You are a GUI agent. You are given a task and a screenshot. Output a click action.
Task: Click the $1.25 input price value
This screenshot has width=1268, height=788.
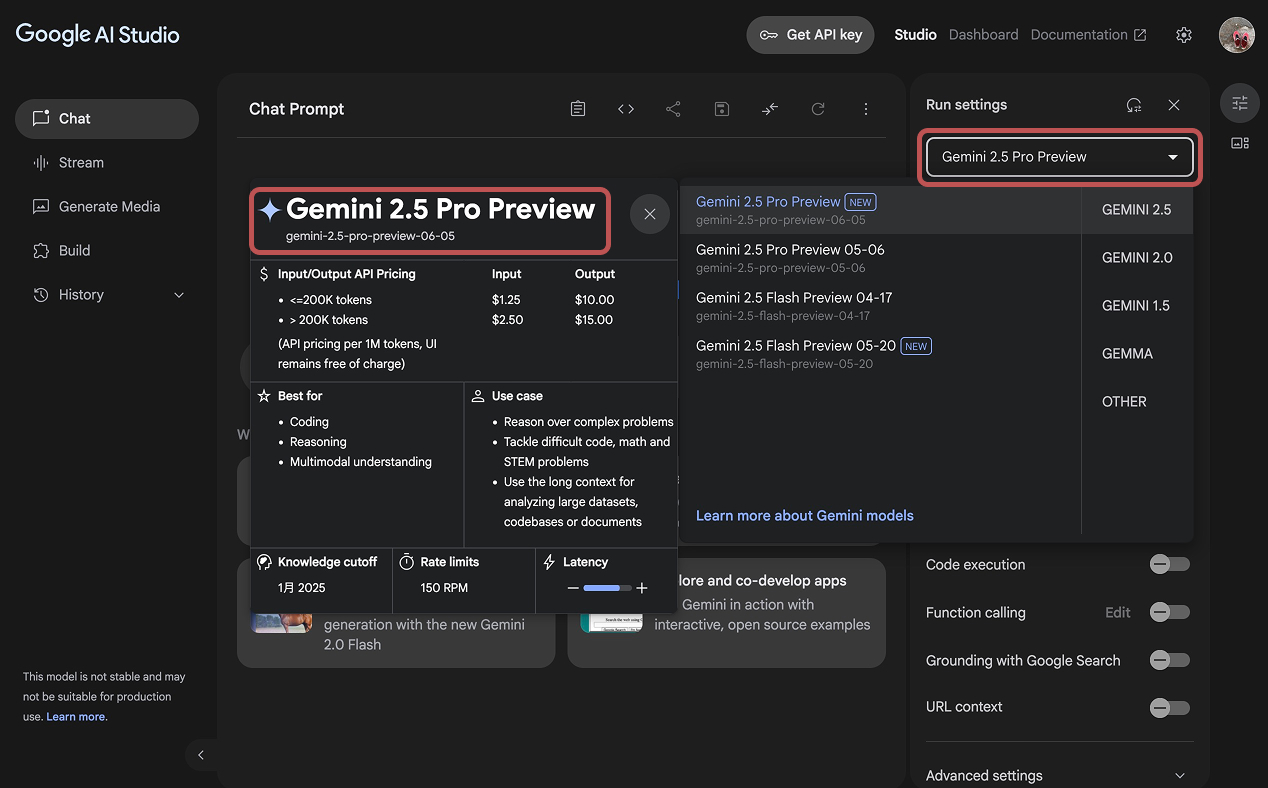506,300
